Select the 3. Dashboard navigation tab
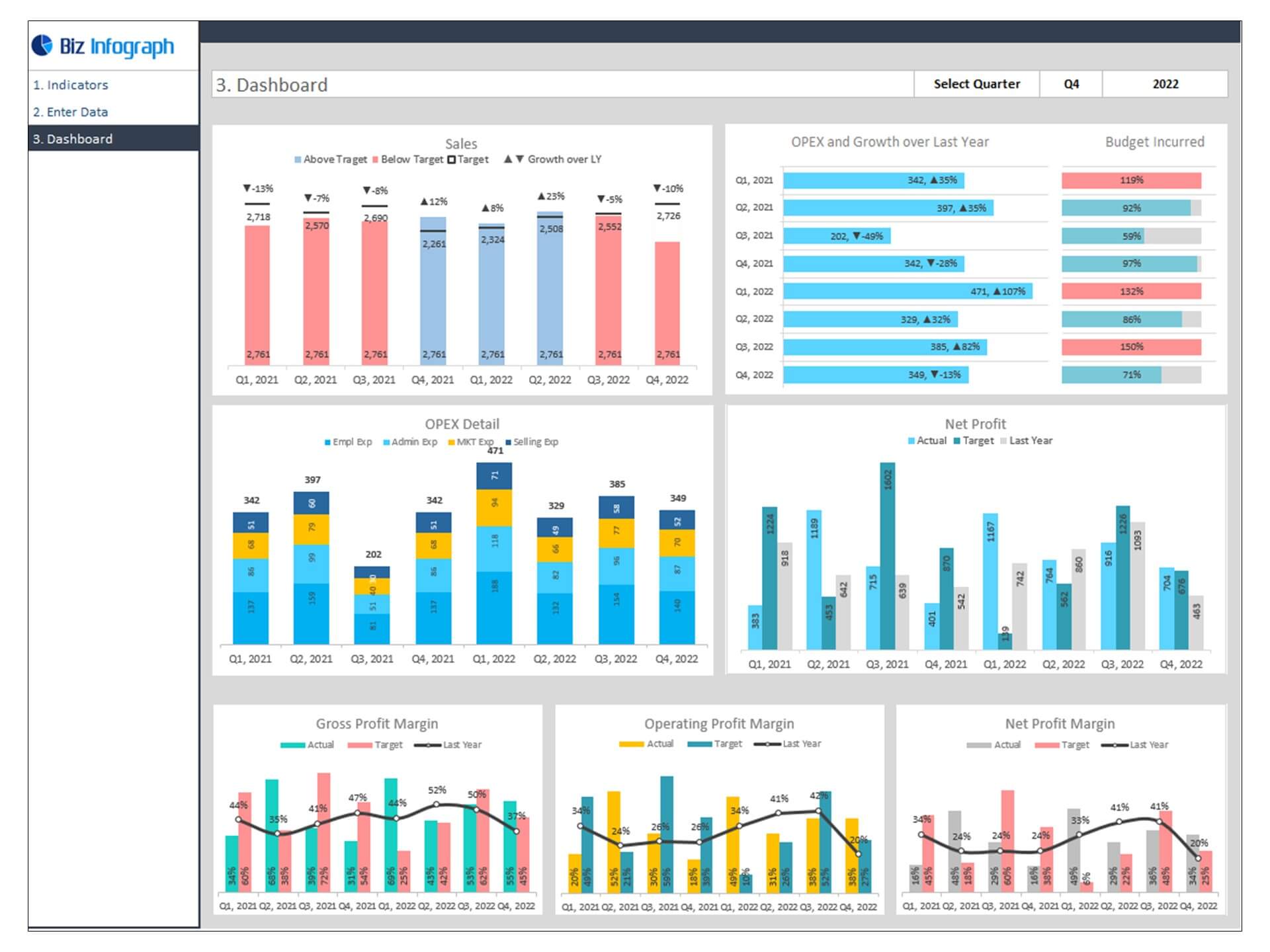 pyautogui.click(x=73, y=139)
